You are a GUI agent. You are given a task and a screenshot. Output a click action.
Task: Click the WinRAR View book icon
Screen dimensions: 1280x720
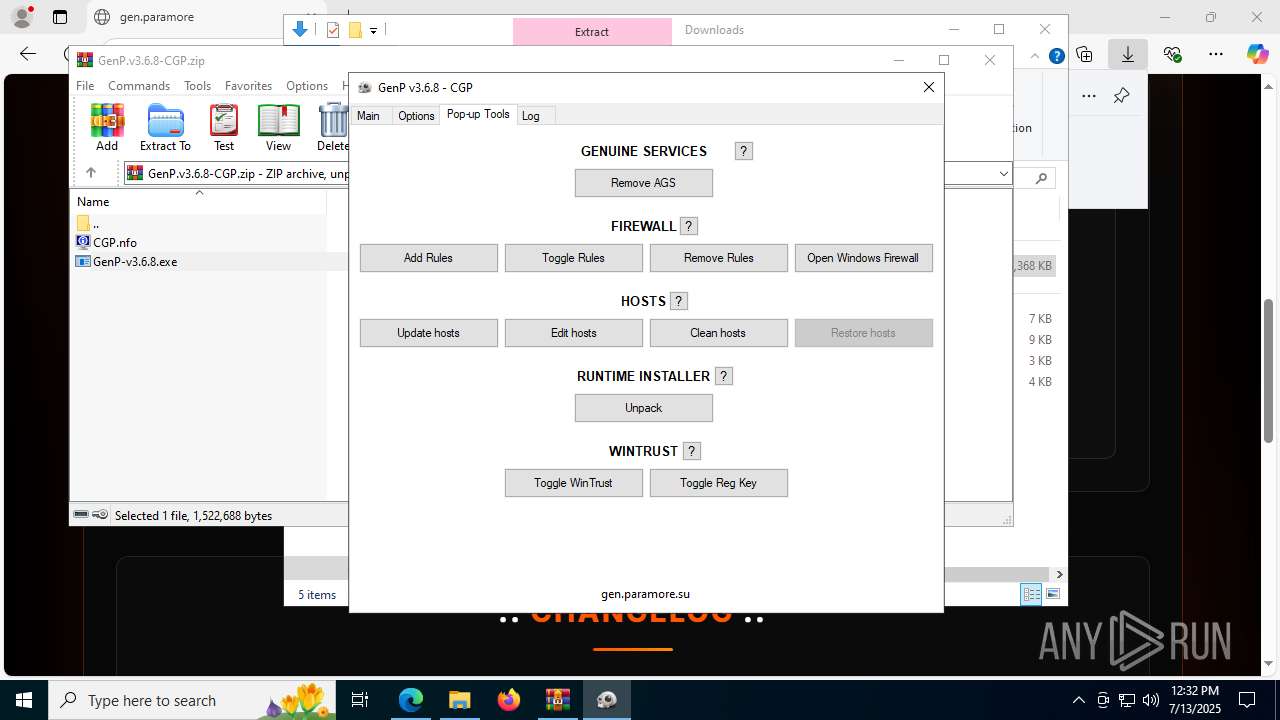tap(278, 128)
